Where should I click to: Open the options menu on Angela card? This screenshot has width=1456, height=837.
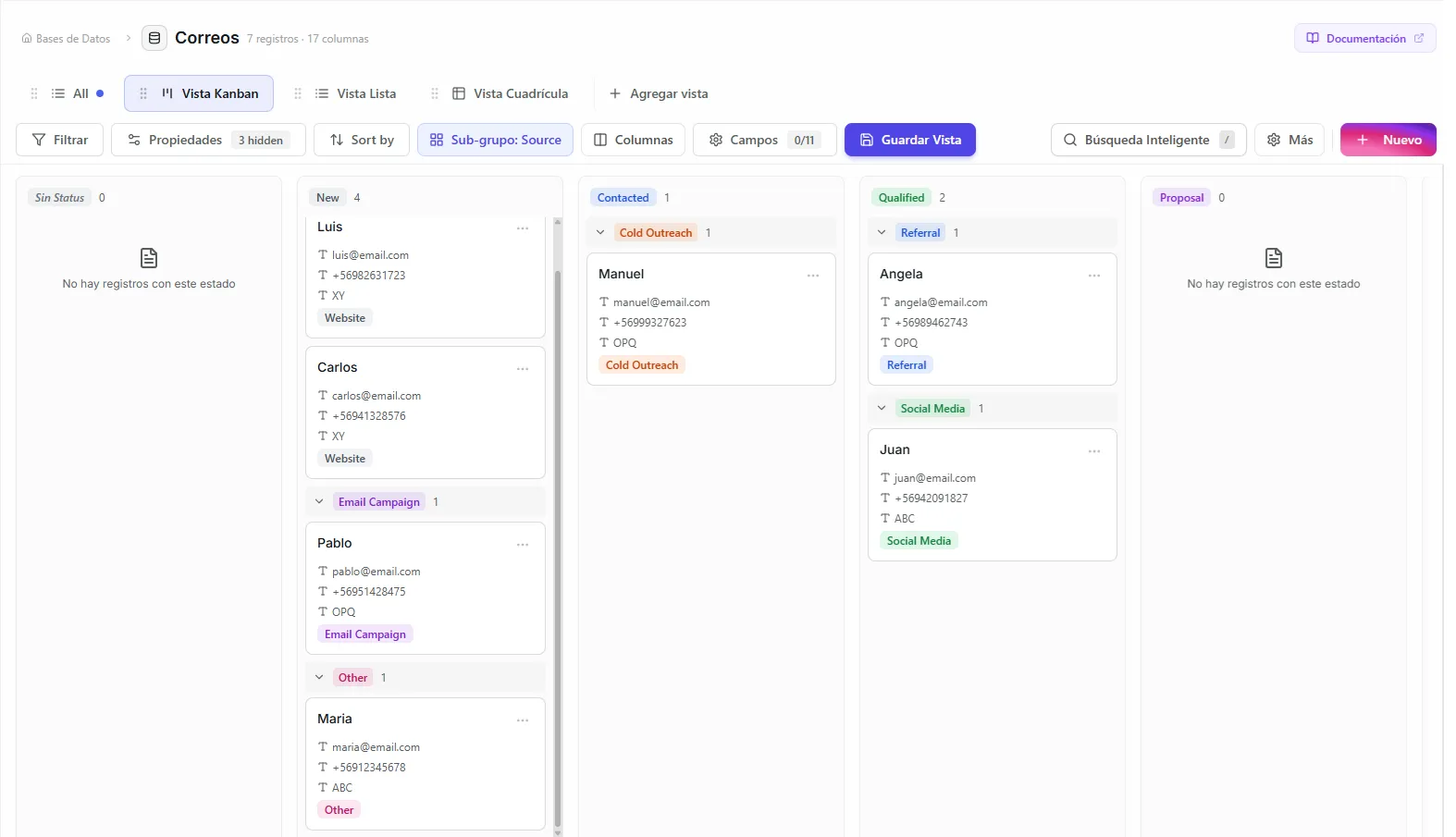pos(1094,275)
